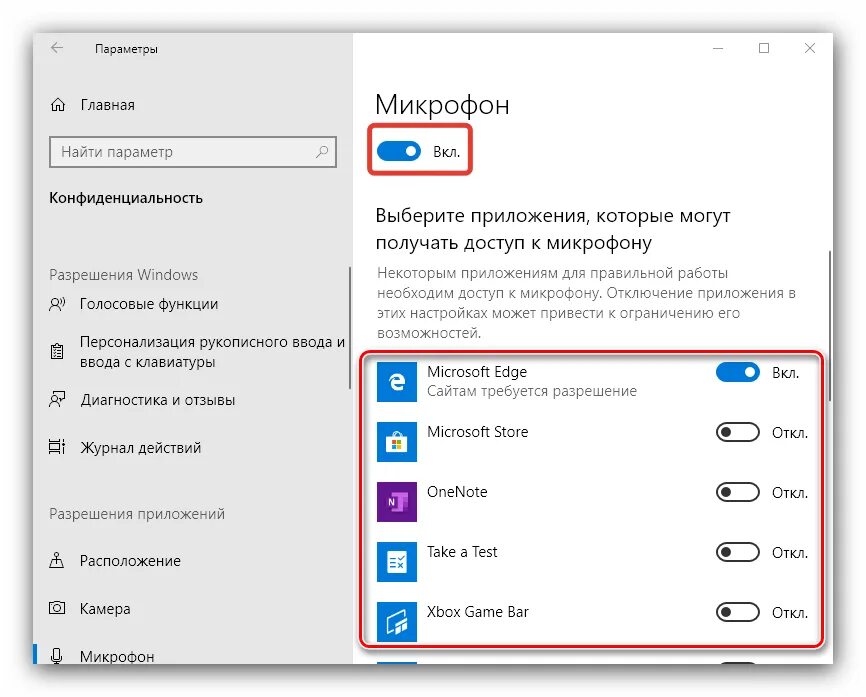This screenshot has height=697, width=866.
Task: Click the Сайтам требуется разрешение text
Action: click(532, 391)
